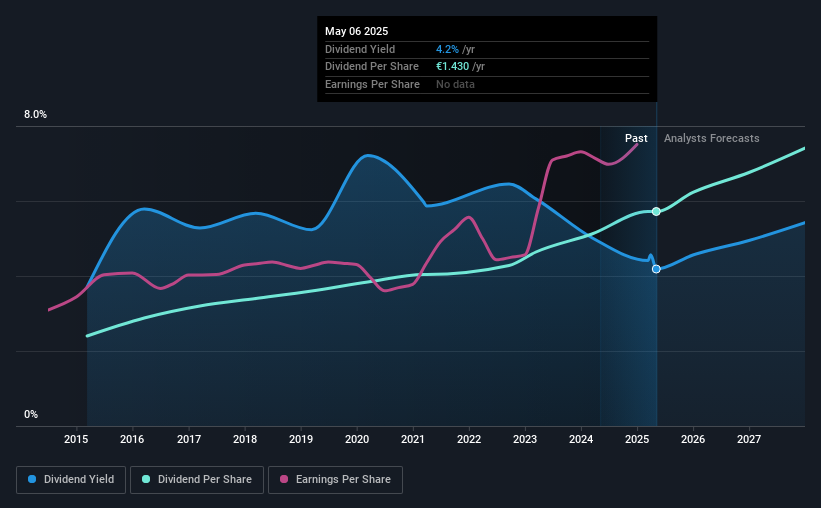Click the €1.430 dividend per share value
This screenshot has width=821, height=508.
point(452,67)
